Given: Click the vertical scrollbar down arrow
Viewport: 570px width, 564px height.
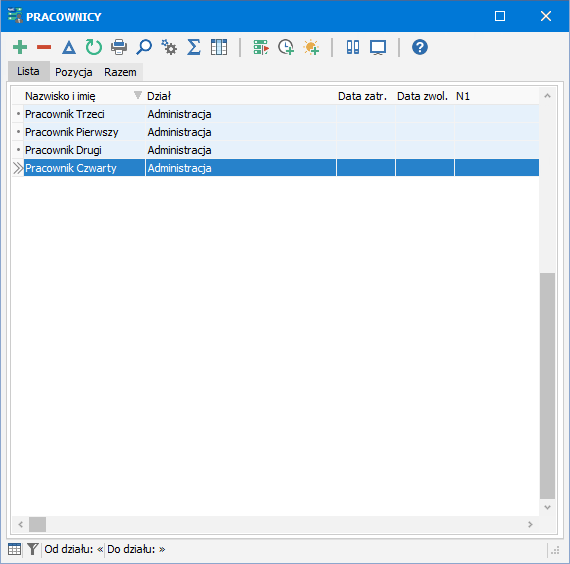Looking at the screenshot, I should pyautogui.click(x=547, y=507).
